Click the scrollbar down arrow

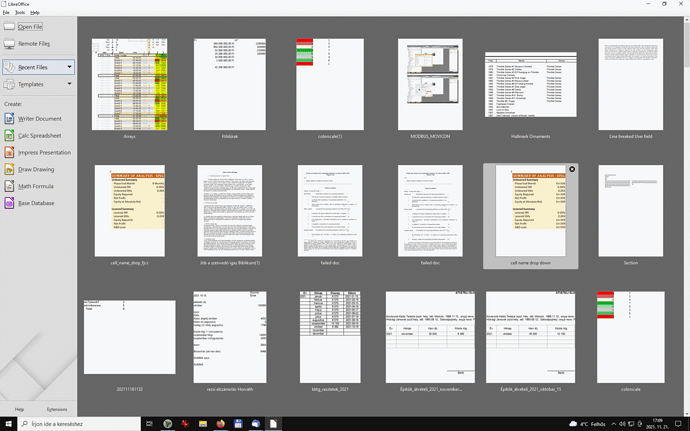coord(686,414)
